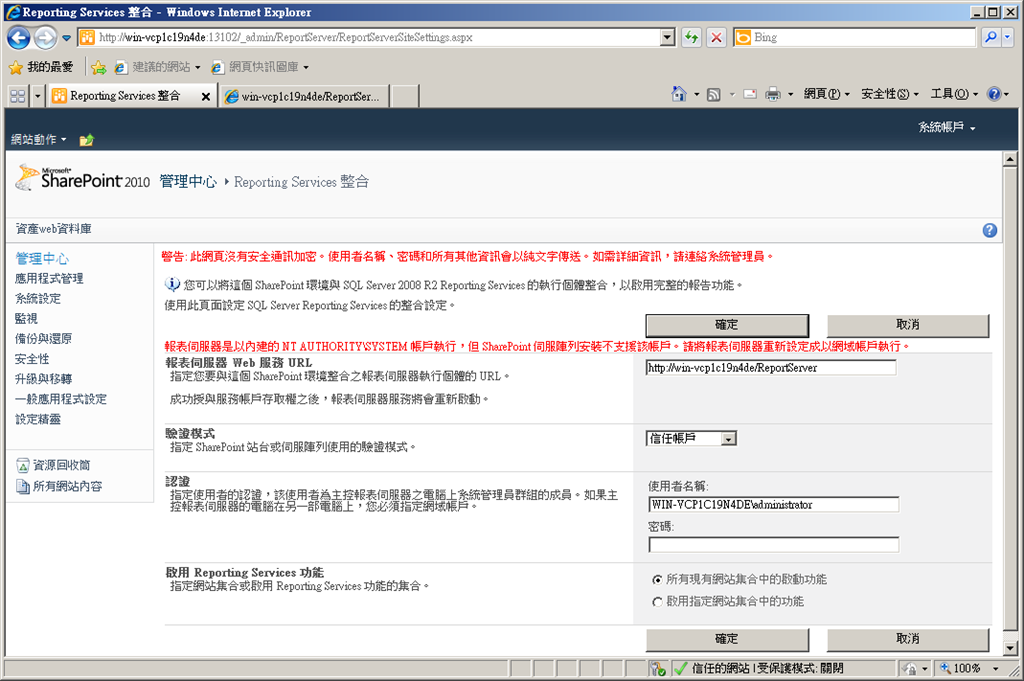The image size is (1024, 681).
Task: Open the zoom level dropdown arrow
Action: click(996, 669)
